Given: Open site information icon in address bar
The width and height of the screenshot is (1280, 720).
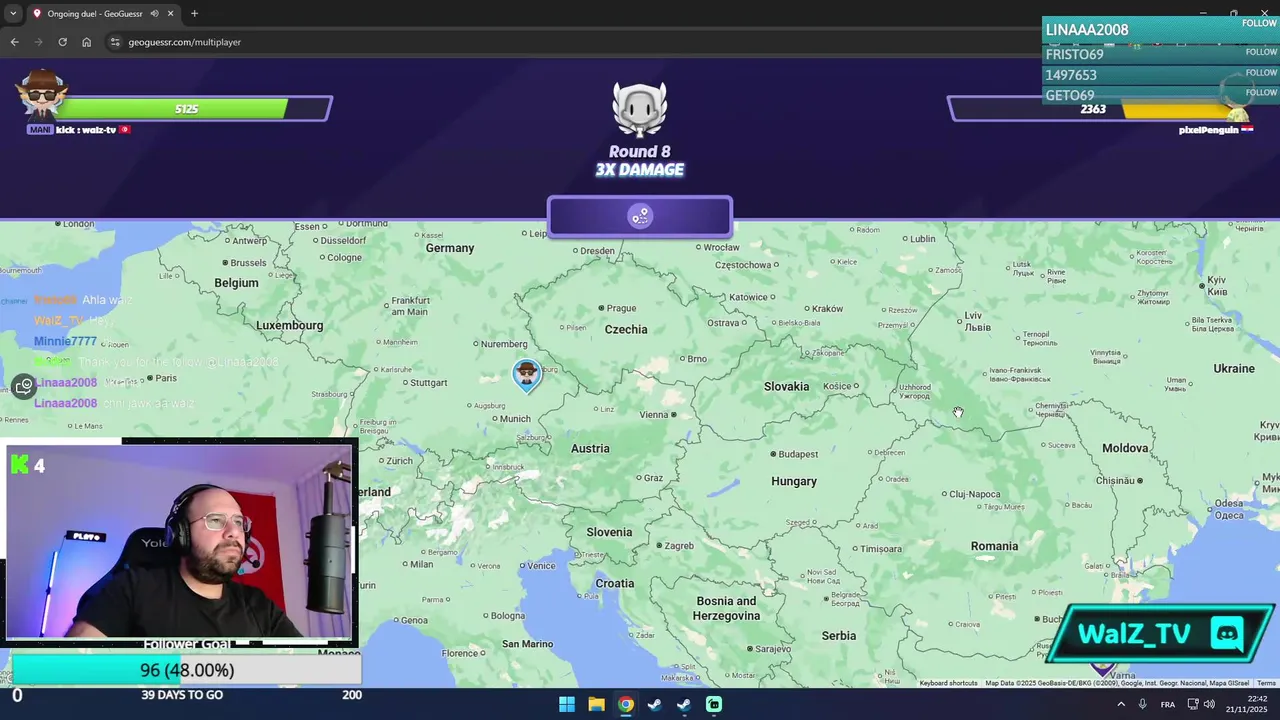Looking at the screenshot, I should (x=115, y=42).
